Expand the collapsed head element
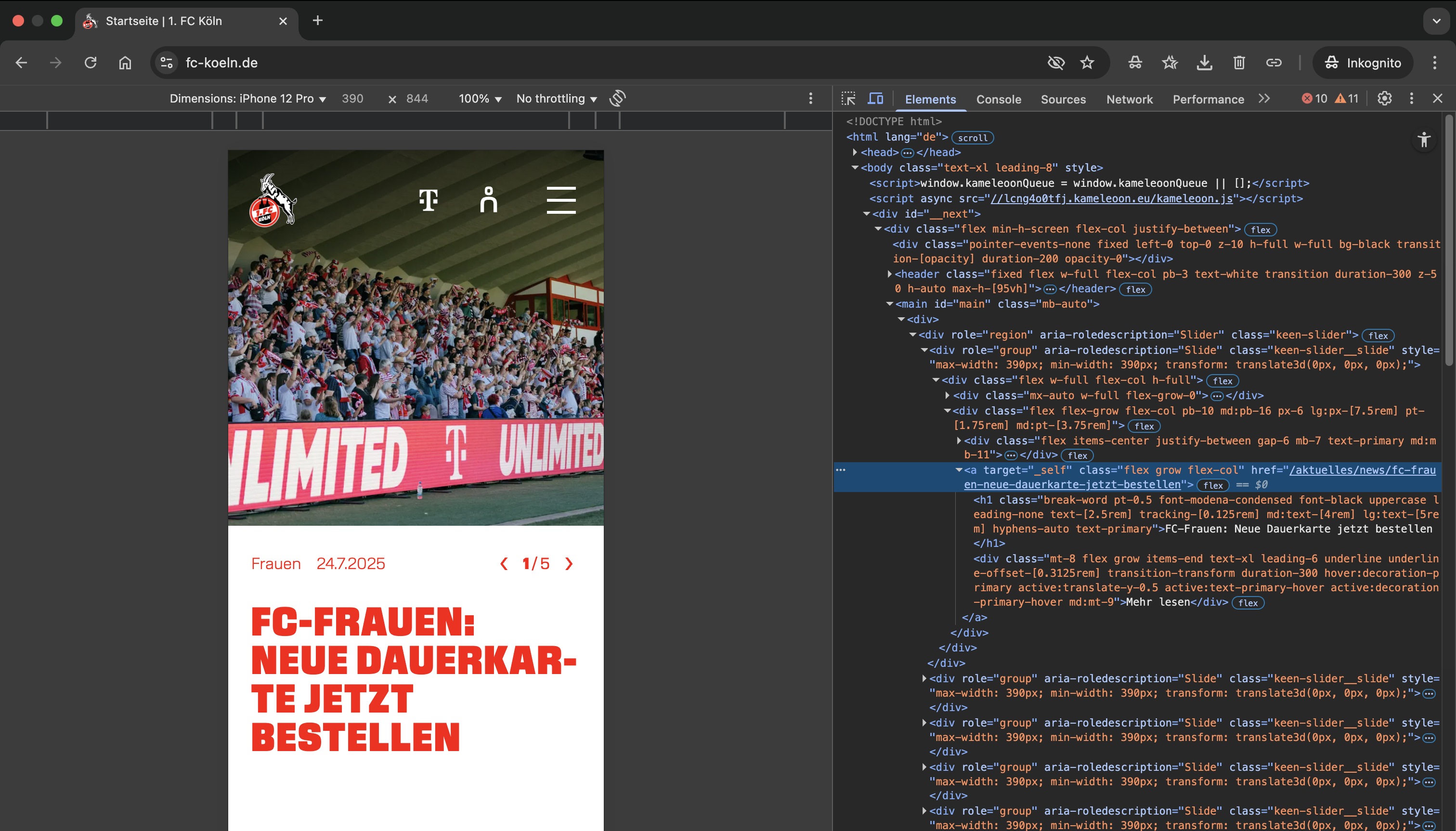Viewport: 1456px width, 831px height. [855, 153]
